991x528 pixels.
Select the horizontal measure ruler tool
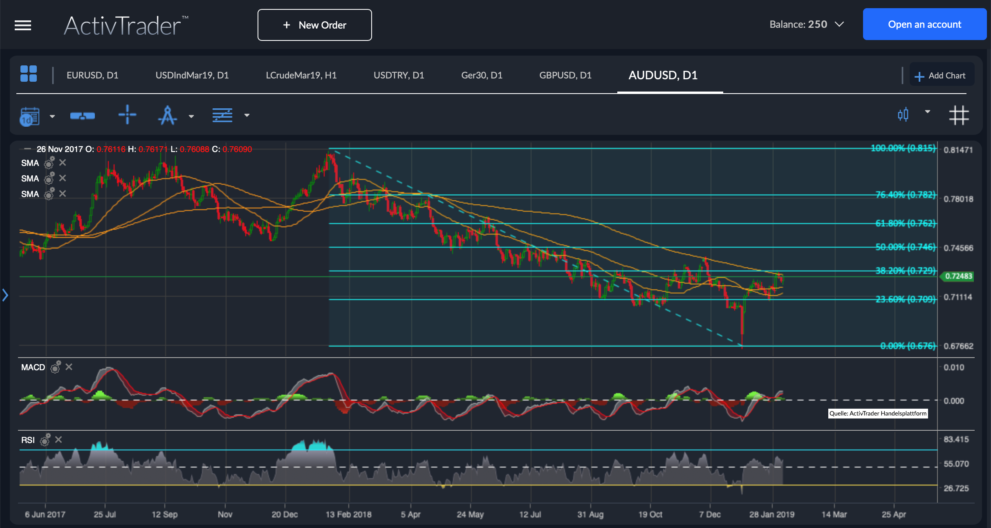(x=83, y=116)
